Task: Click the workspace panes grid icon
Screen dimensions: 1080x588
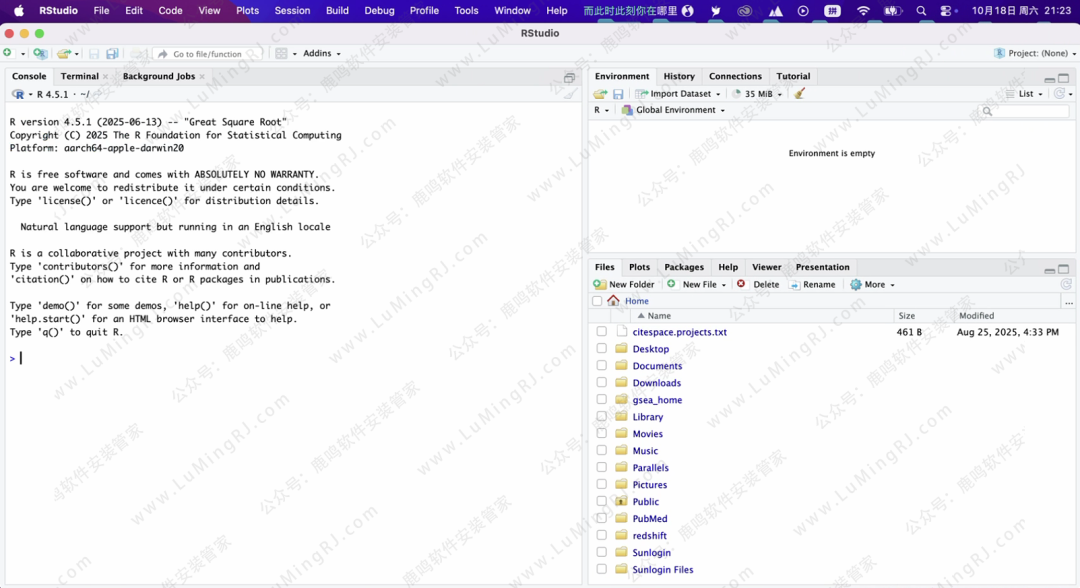Action: [x=282, y=54]
